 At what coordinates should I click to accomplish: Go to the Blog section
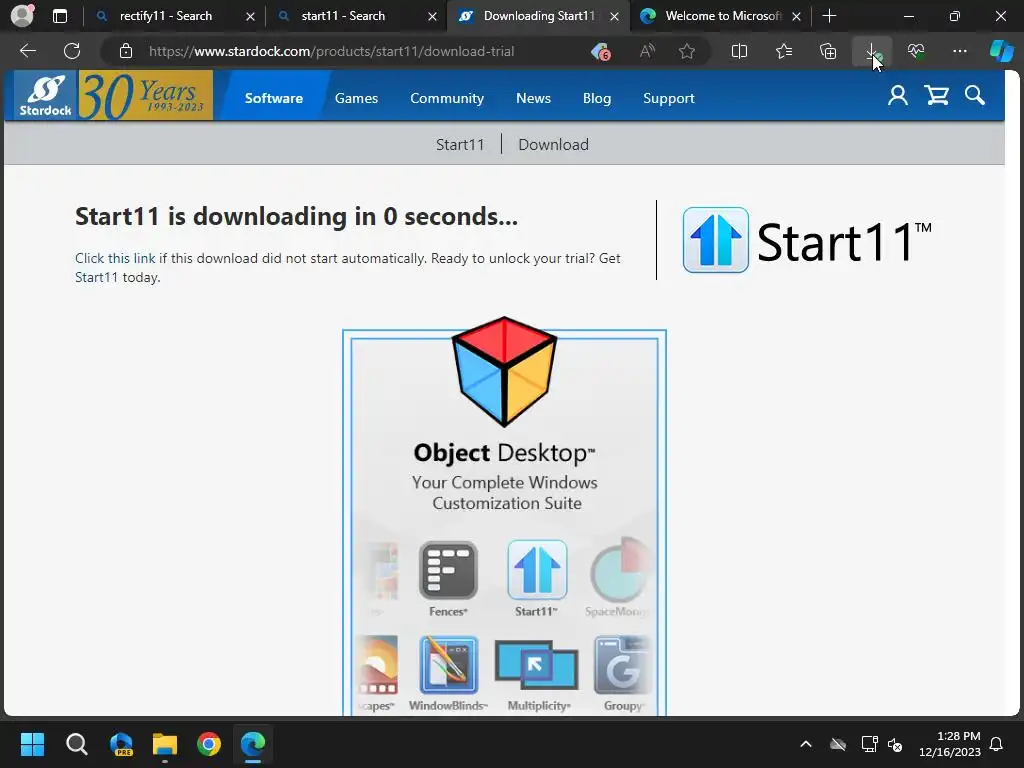[x=597, y=98]
